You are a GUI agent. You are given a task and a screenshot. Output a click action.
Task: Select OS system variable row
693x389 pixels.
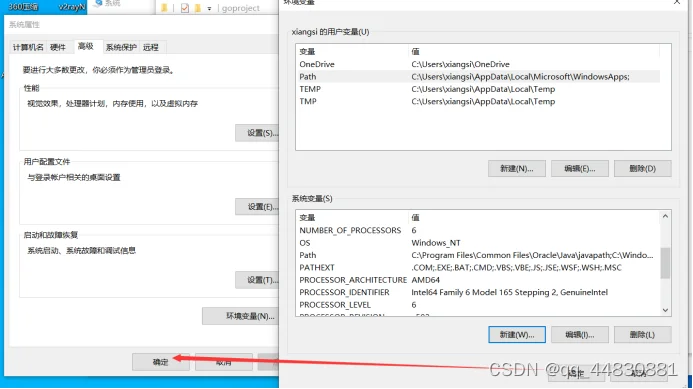pos(478,243)
